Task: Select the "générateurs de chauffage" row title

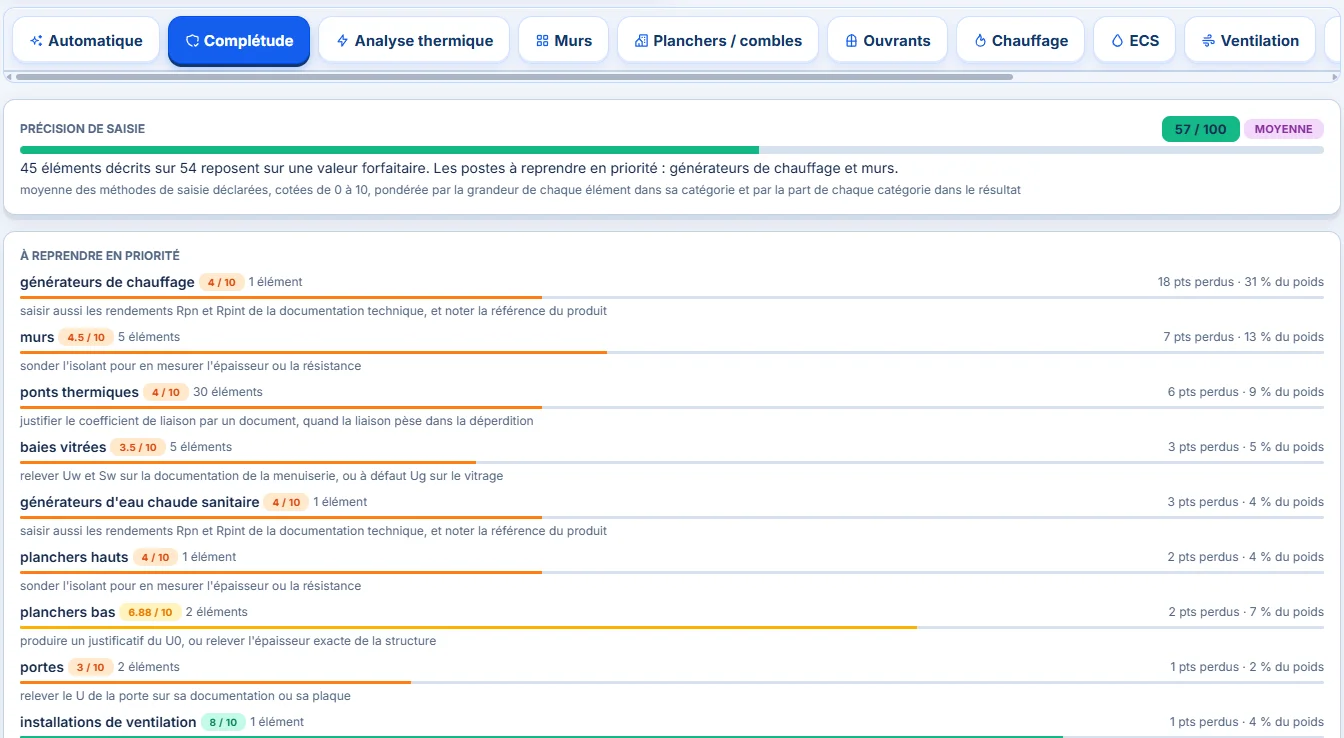Action: click(107, 282)
